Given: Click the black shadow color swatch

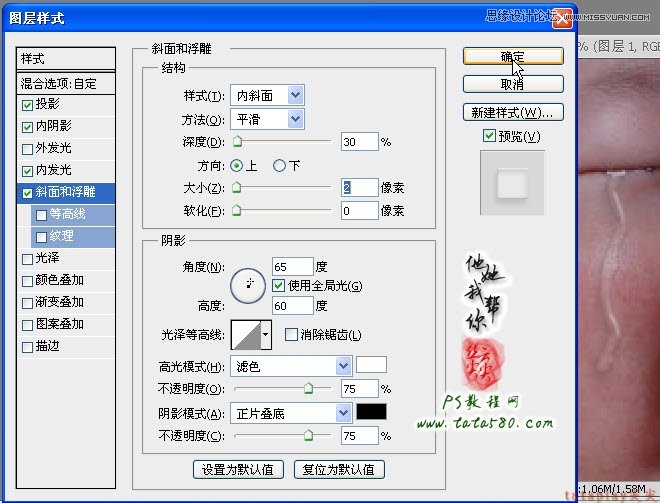Looking at the screenshot, I should pos(371,412).
